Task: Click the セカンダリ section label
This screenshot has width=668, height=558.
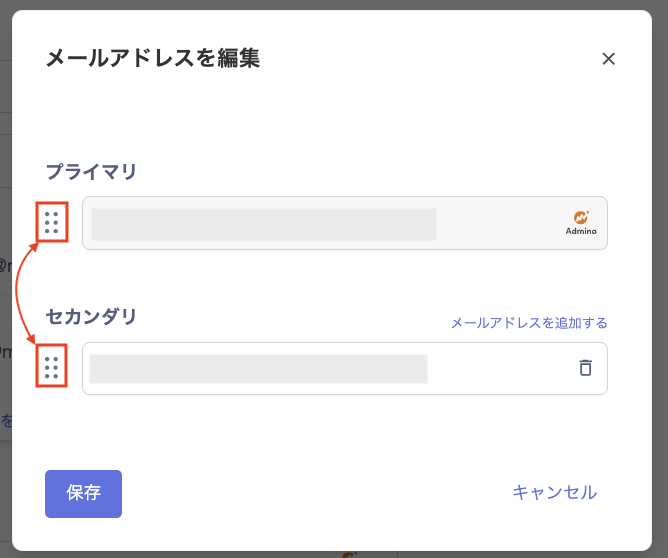Action: click(x=91, y=317)
